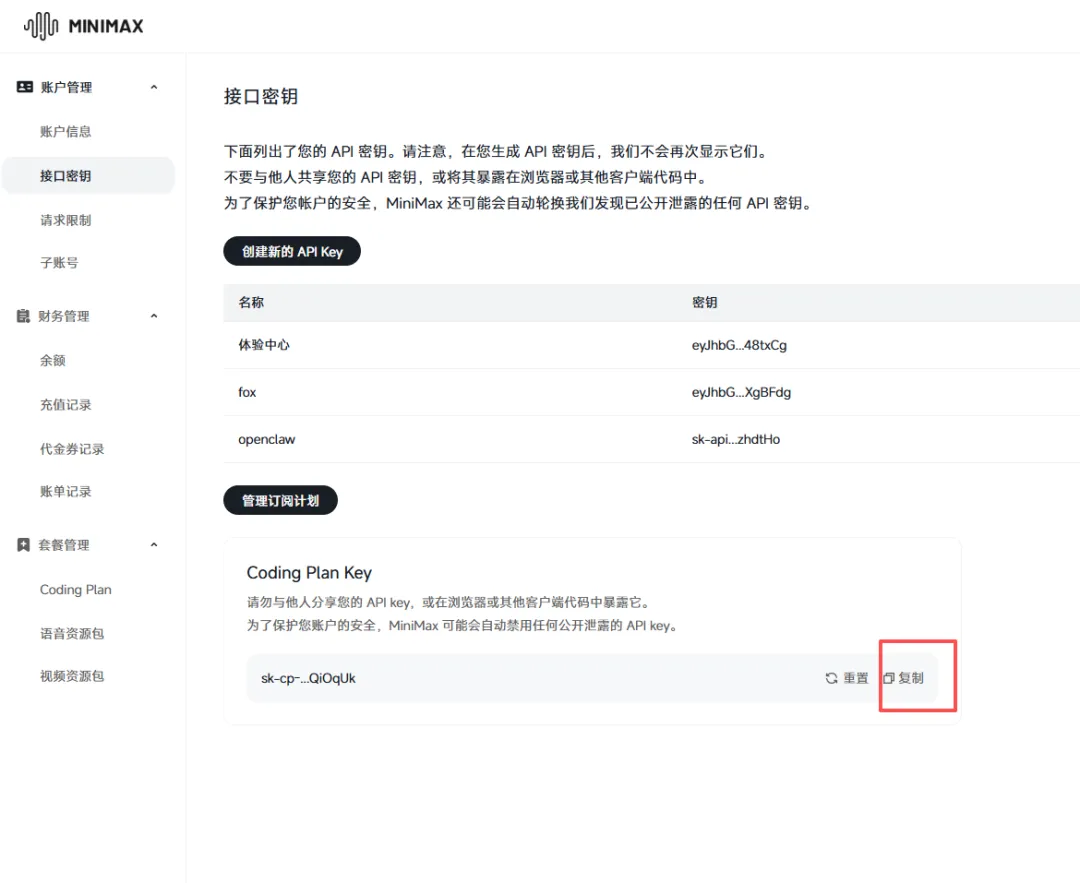Collapse the 财务管理 section chevron
Screen dimensions: 1080x883
point(154,316)
